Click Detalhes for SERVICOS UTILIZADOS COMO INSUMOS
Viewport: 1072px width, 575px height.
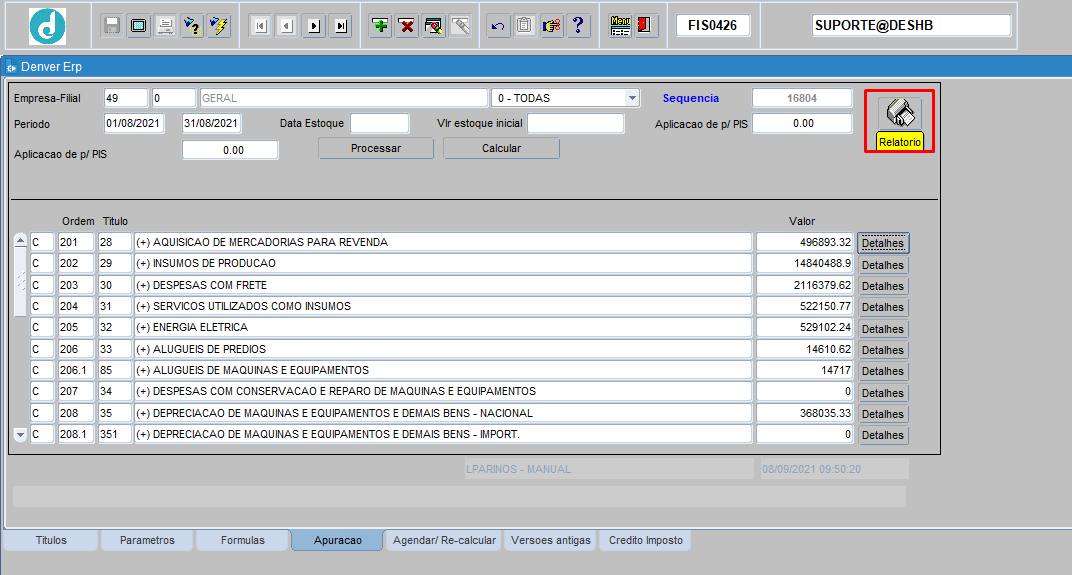point(883,307)
